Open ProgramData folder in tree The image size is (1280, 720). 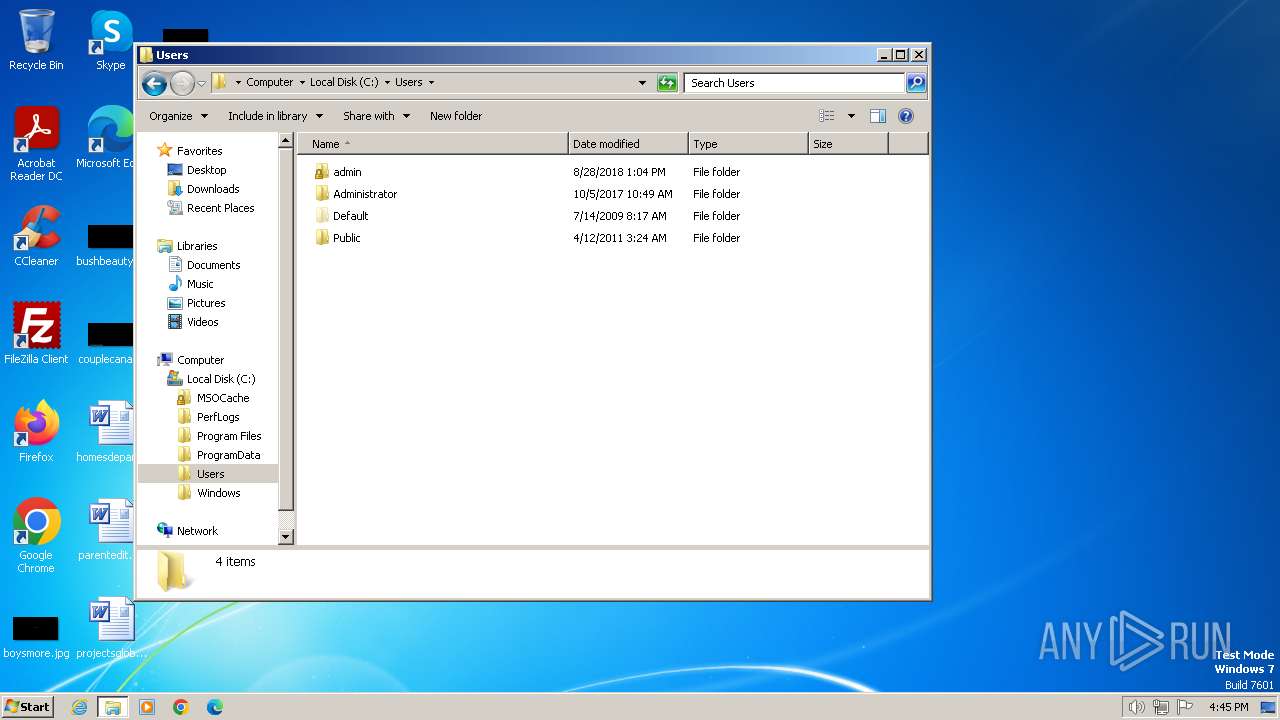[228, 455]
